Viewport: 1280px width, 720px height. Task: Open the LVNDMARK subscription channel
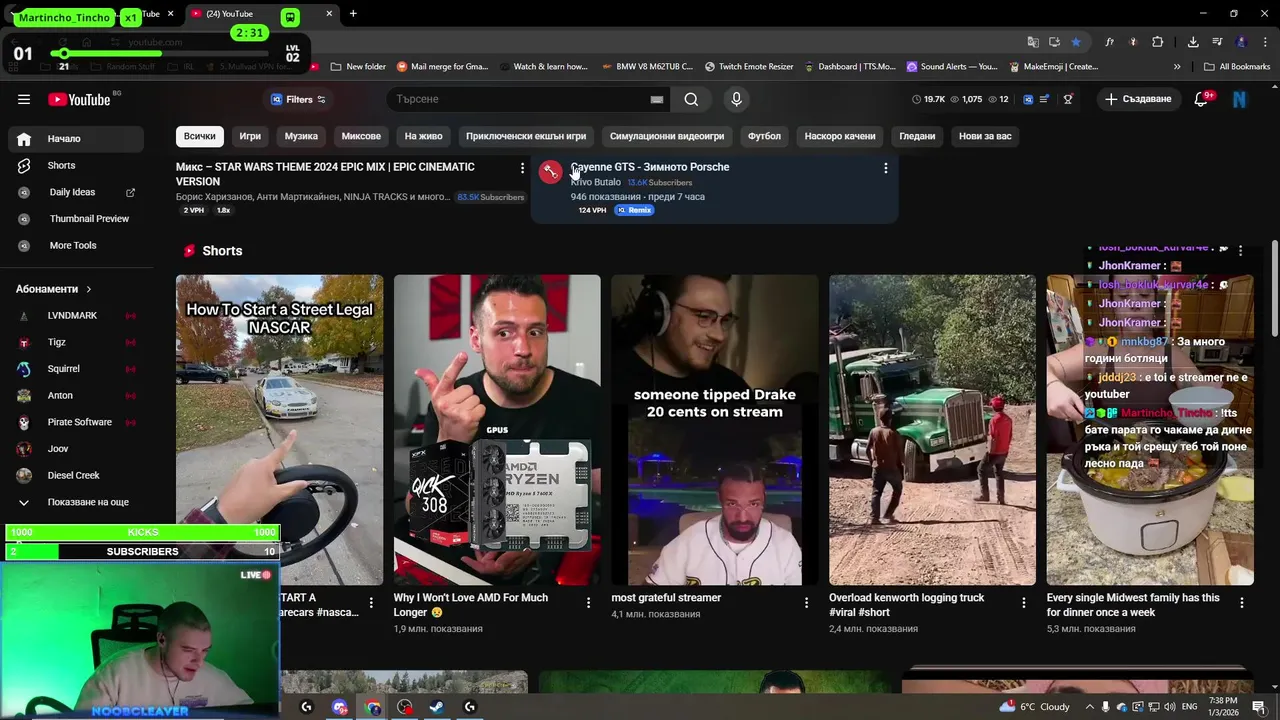coord(76,315)
